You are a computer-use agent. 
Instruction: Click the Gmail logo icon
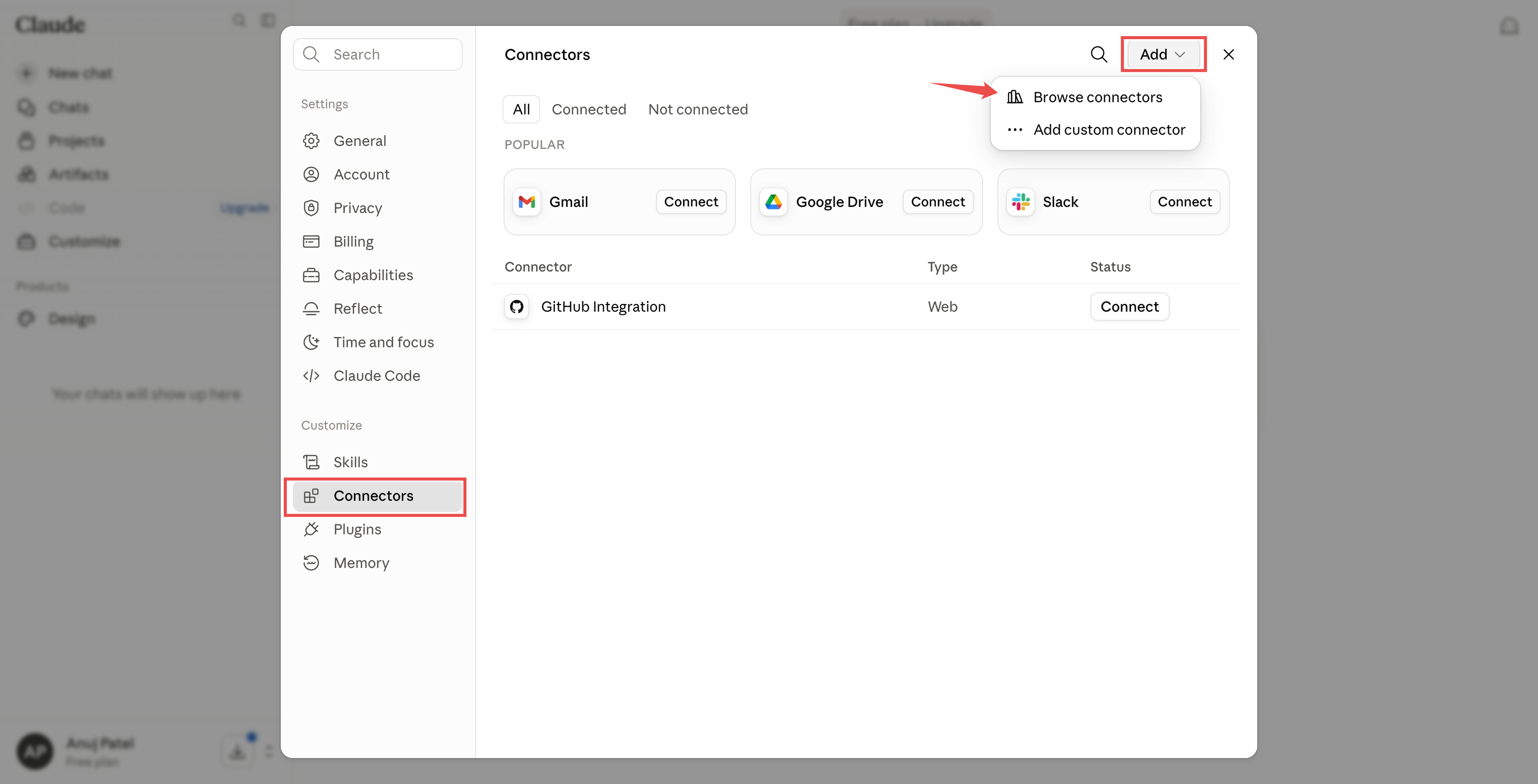pyautogui.click(x=526, y=202)
